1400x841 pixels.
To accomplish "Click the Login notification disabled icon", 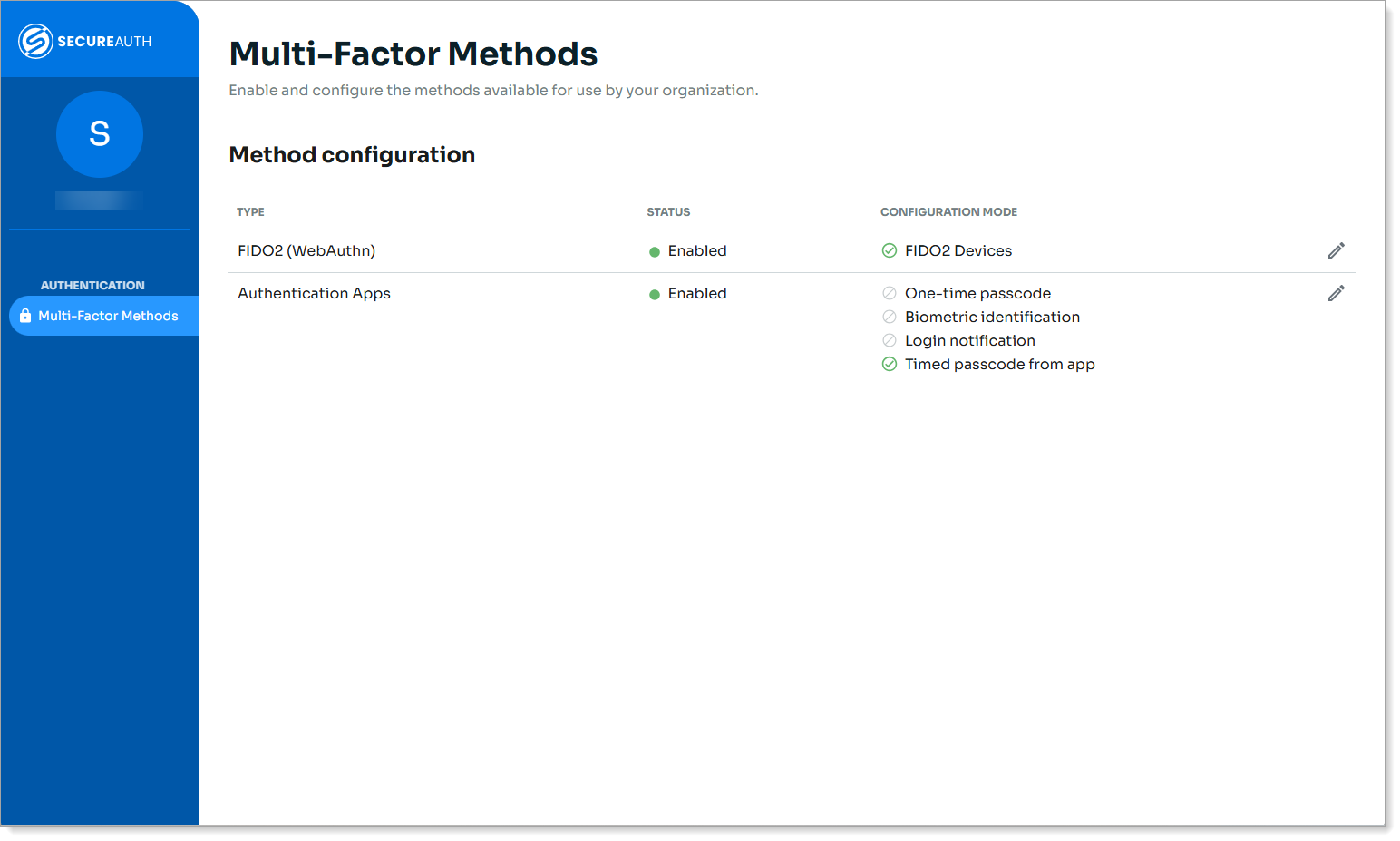I will point(890,341).
